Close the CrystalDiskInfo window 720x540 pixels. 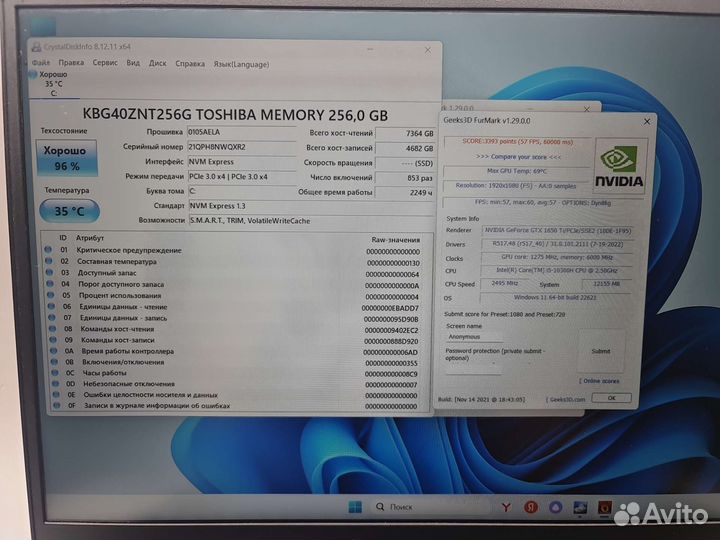[428, 49]
